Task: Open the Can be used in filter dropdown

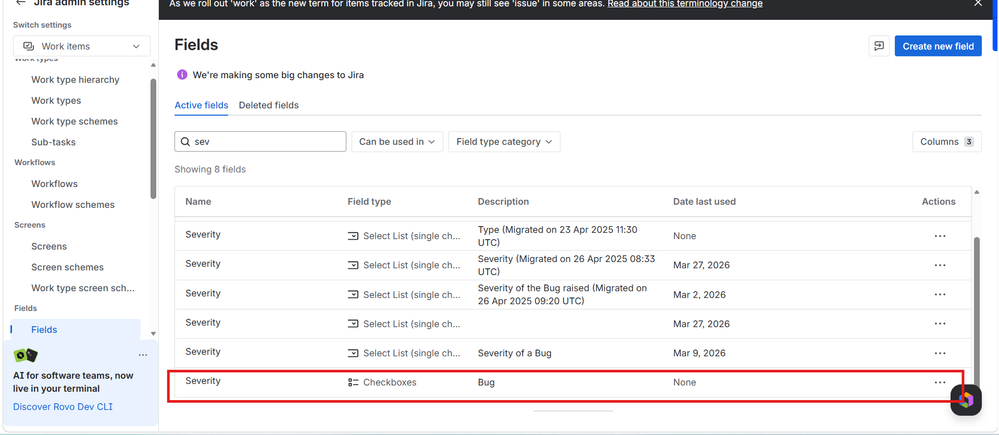Action: (397, 141)
